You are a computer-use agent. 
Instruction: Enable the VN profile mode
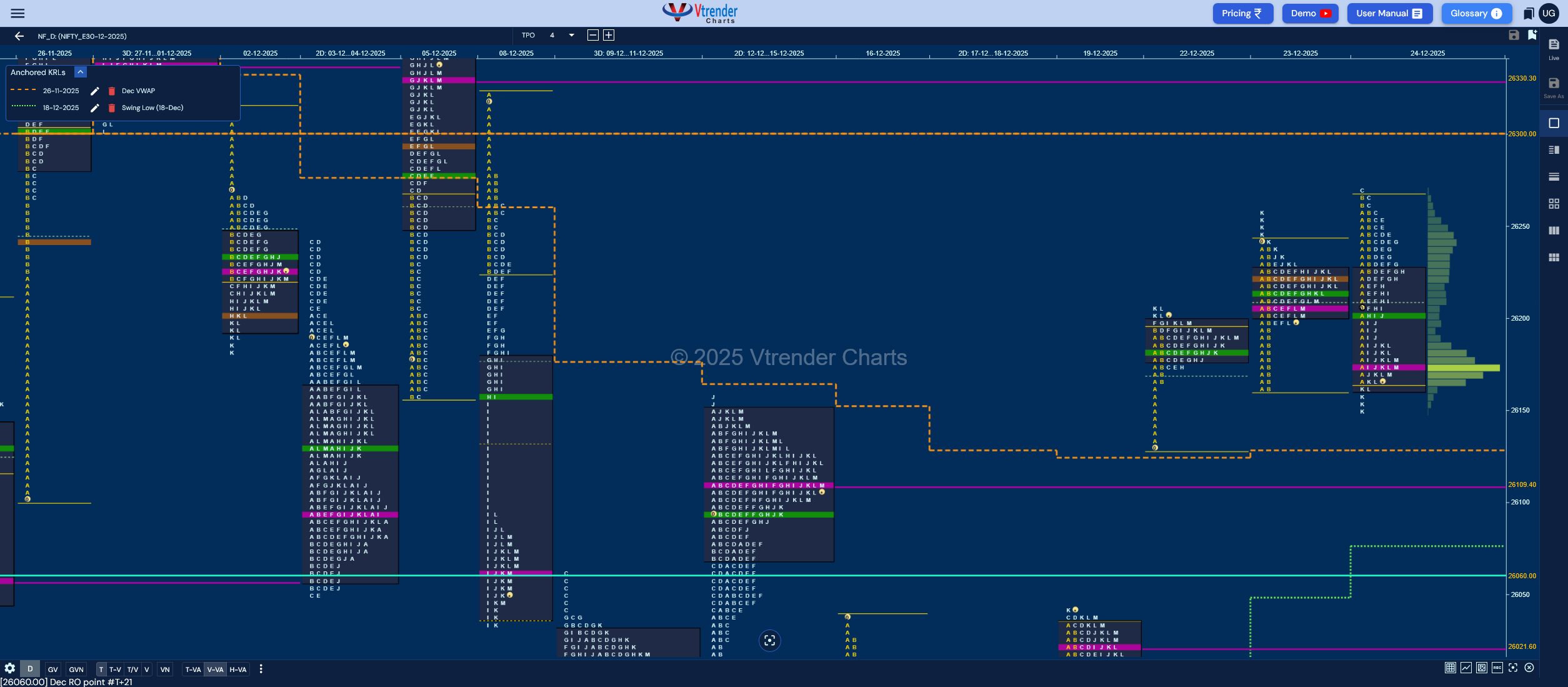click(165, 669)
